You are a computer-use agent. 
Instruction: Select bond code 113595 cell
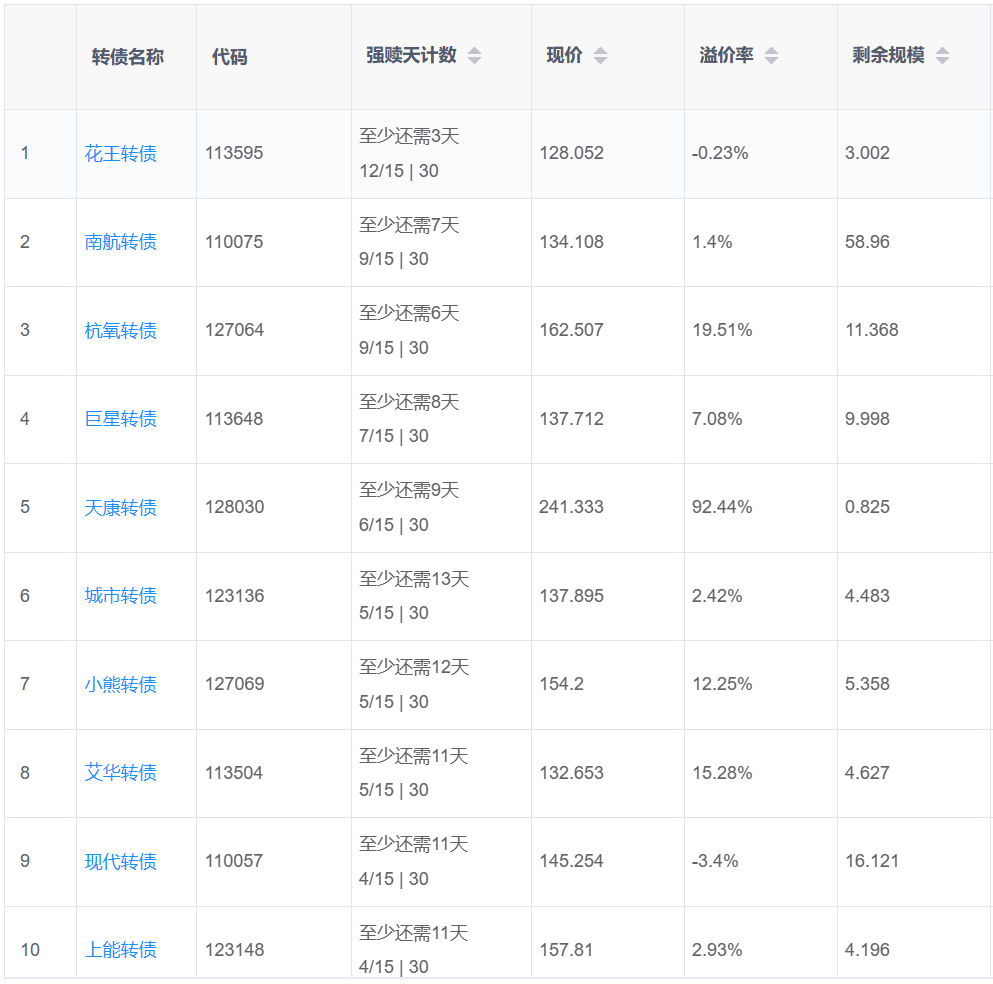(234, 154)
